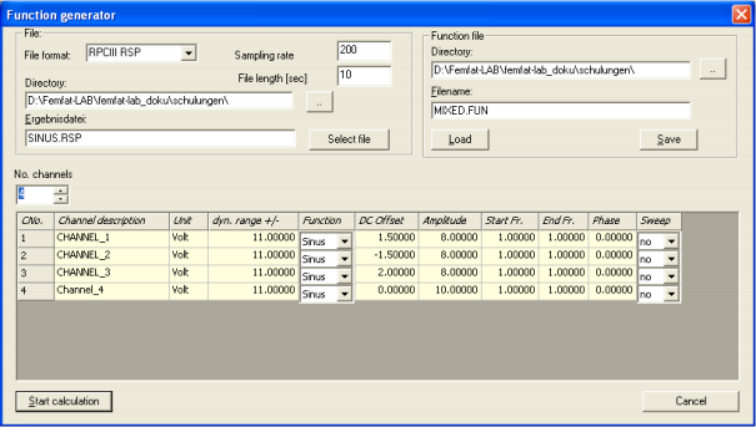Screen dimensions: 756x428
Task: Select row number 1 header
Action: (36, 238)
